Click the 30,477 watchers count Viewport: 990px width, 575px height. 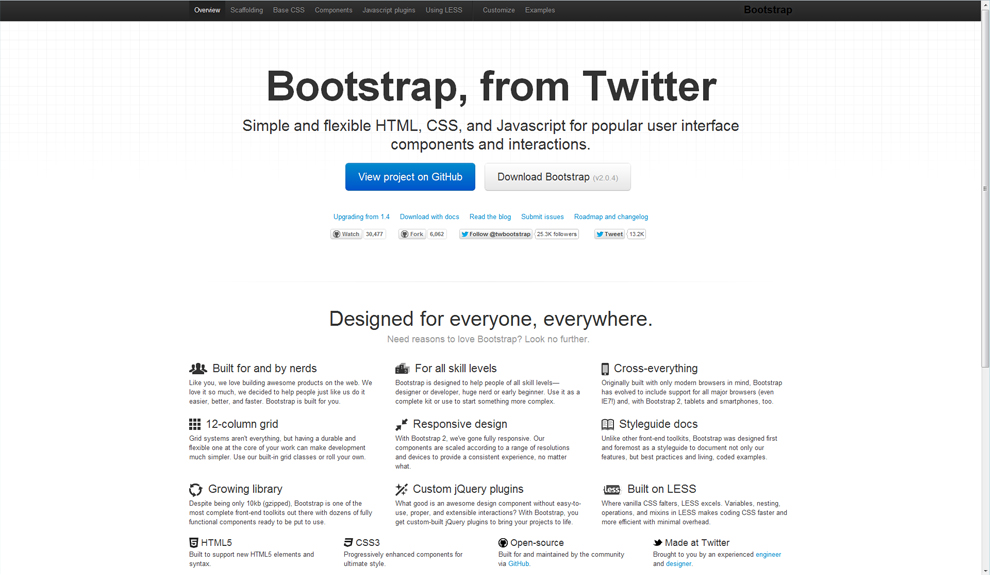coord(374,234)
